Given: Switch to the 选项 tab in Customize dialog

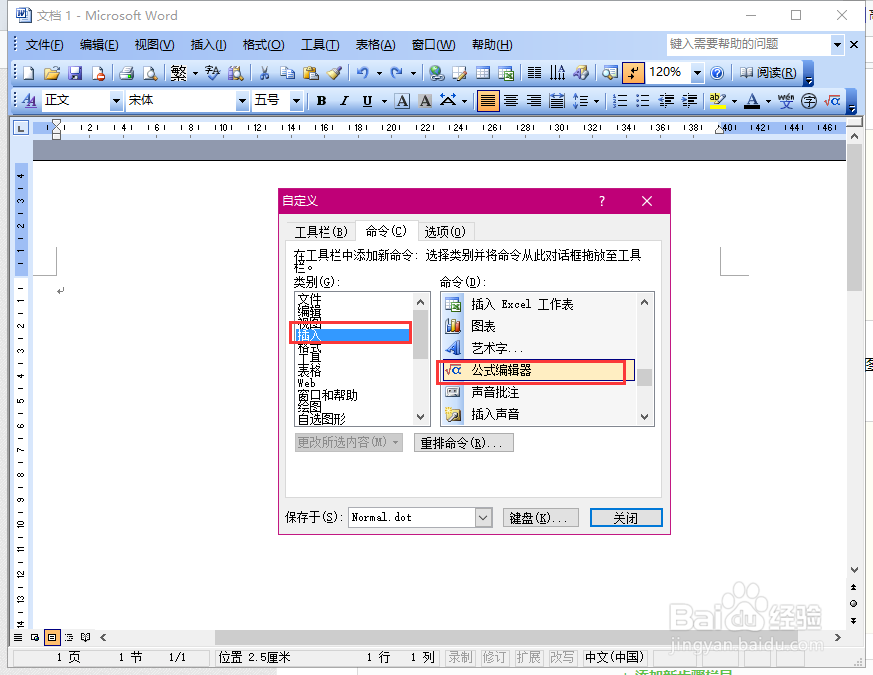Looking at the screenshot, I should point(444,231).
